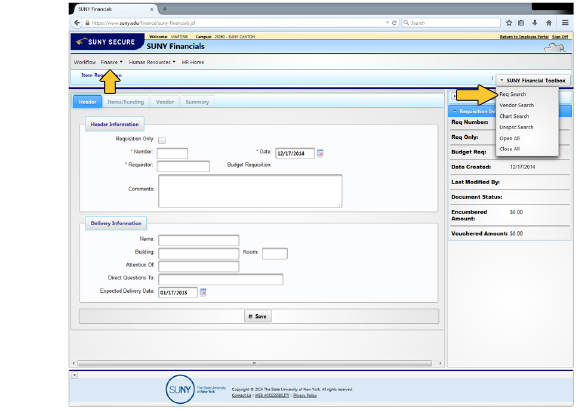The width and height of the screenshot is (580, 410).
Task: Go to browser home page icon
Action: coord(549,23)
